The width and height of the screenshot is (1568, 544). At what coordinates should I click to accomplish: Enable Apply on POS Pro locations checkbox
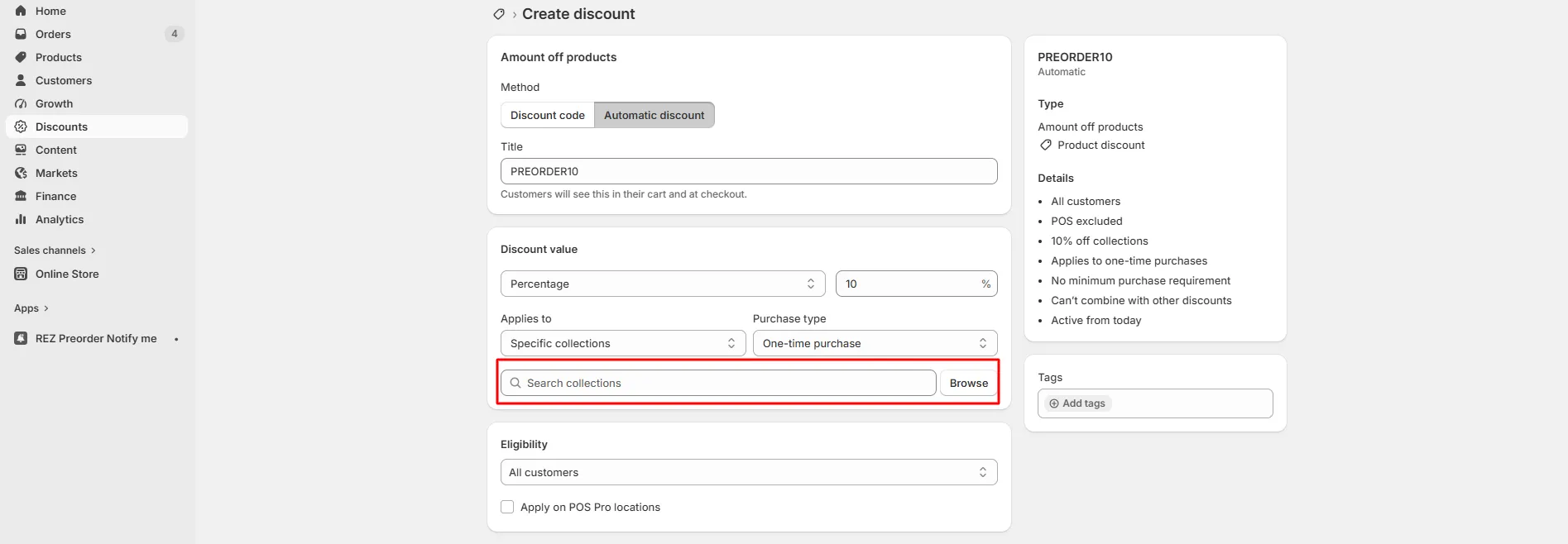pos(507,507)
